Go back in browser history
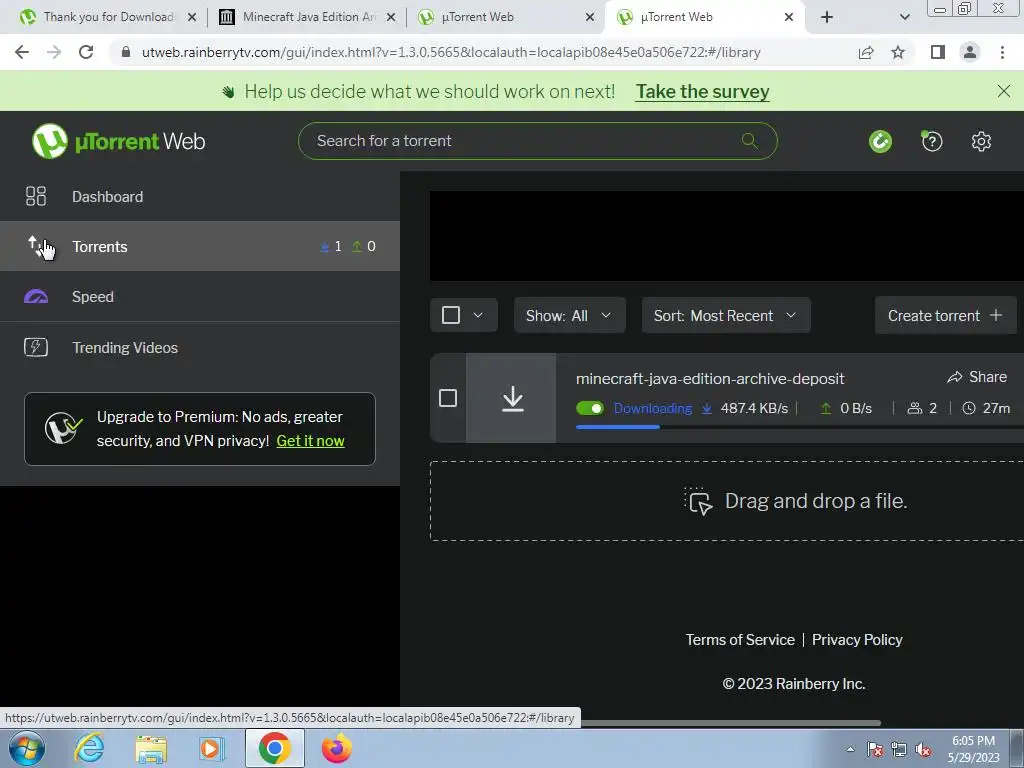 pos(22,52)
